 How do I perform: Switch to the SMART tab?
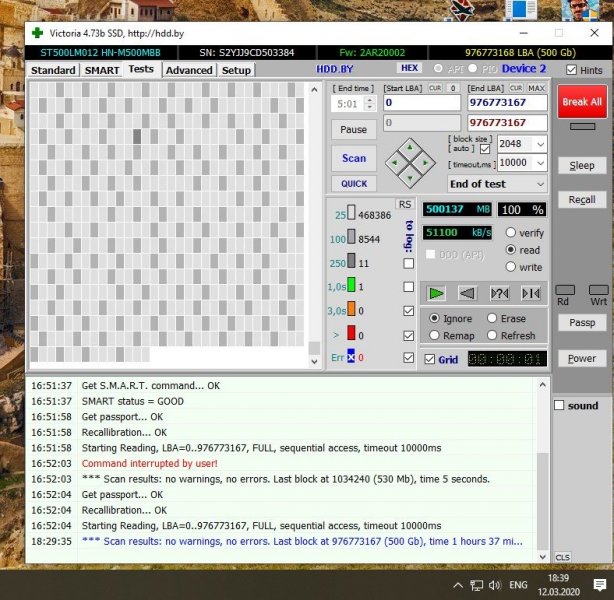tap(101, 70)
